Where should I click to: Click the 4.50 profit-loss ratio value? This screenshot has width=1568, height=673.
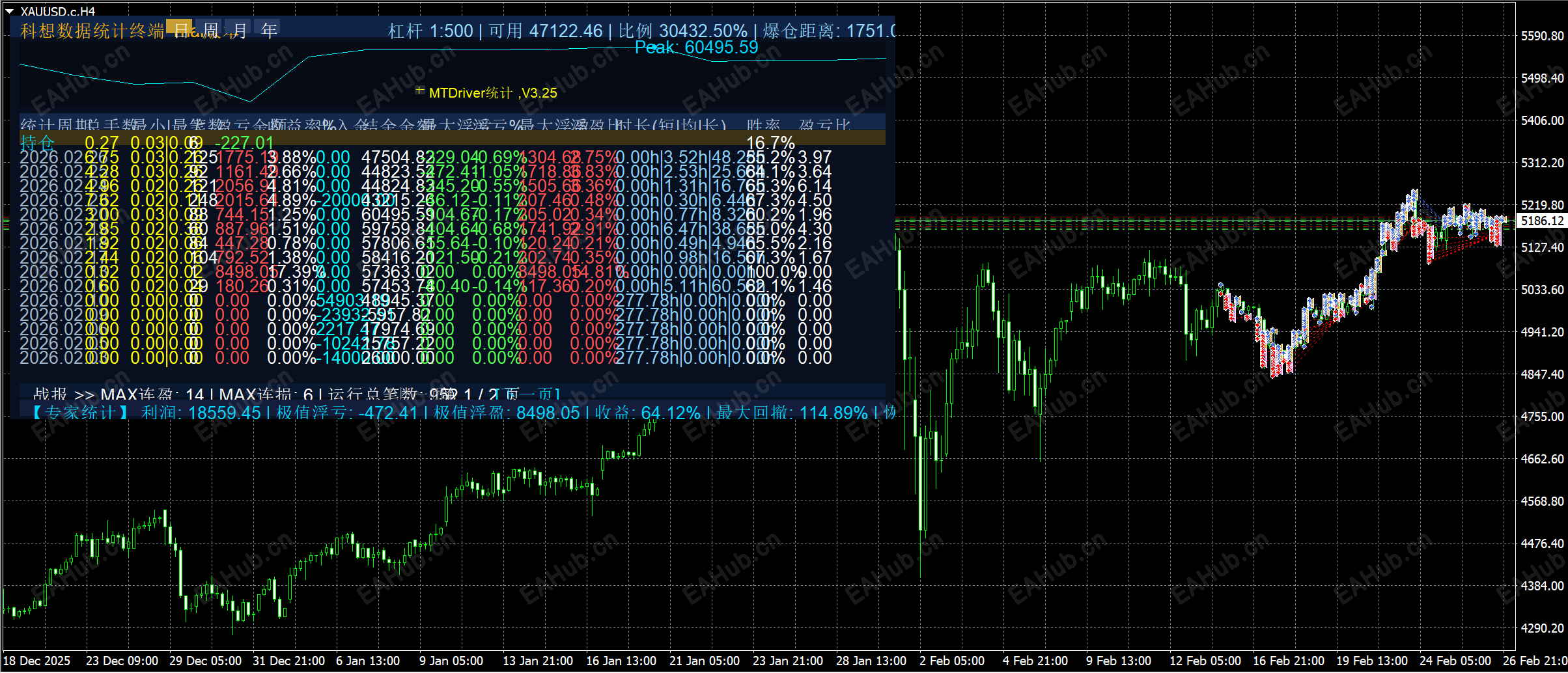pyautogui.click(x=815, y=200)
